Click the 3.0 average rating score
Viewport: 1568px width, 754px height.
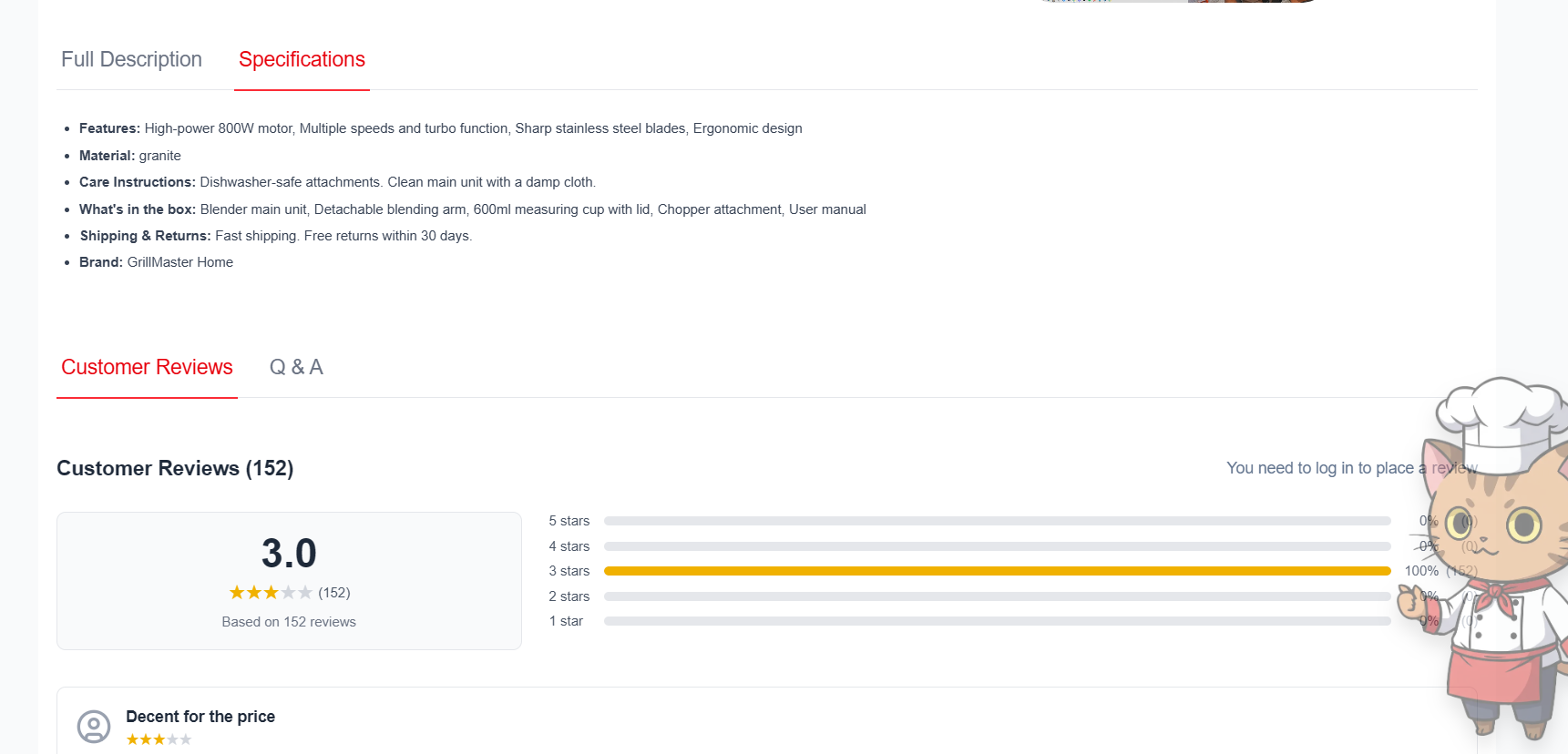tap(289, 554)
